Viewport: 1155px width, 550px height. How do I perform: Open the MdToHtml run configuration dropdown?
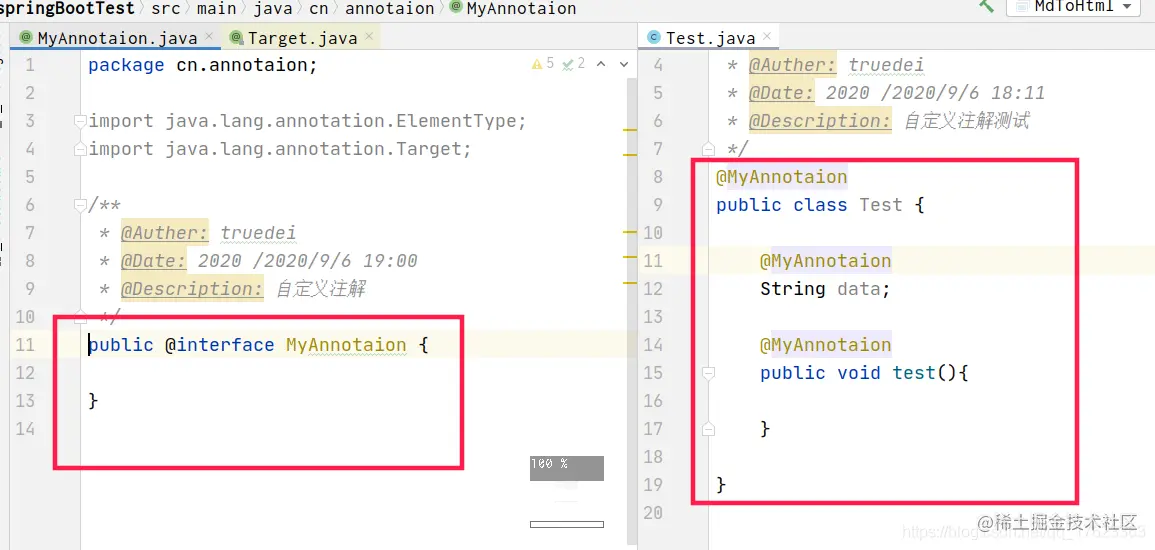[x=1074, y=7]
